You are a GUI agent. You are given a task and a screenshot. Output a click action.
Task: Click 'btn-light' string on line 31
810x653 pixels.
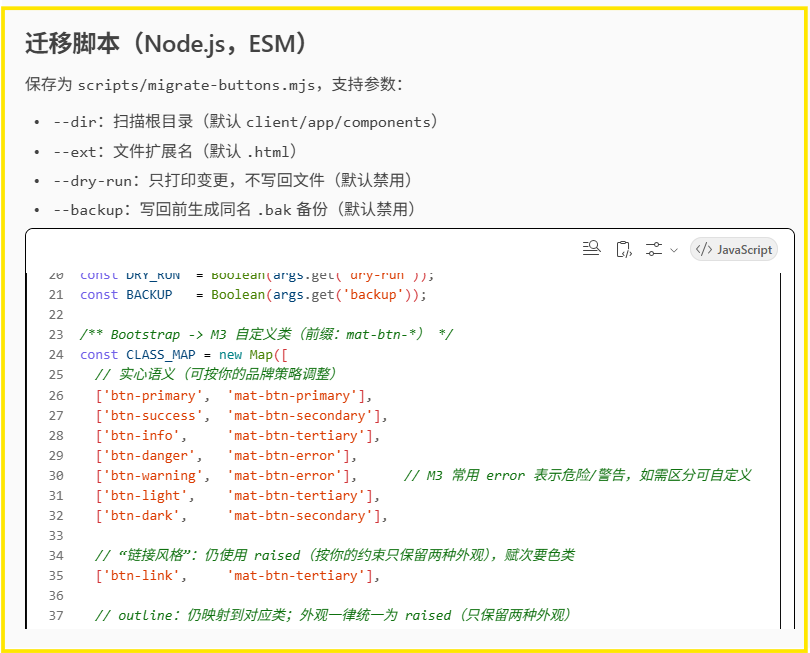click(145, 495)
